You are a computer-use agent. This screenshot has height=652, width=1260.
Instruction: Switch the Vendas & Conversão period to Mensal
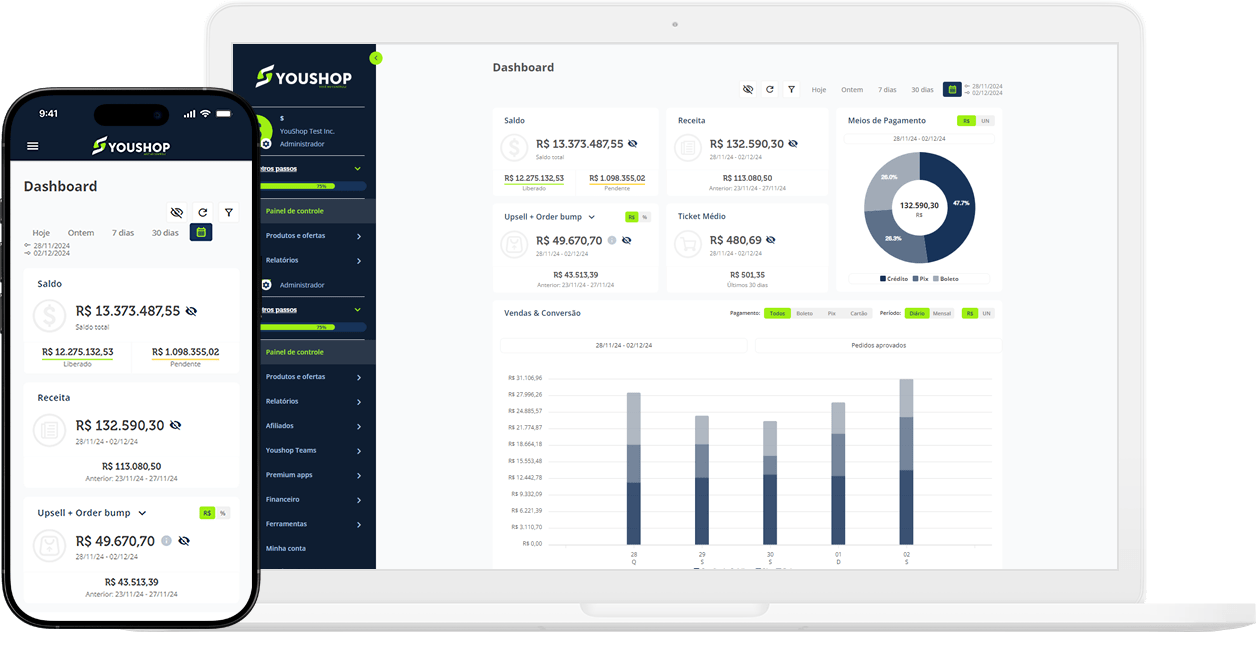(942, 314)
